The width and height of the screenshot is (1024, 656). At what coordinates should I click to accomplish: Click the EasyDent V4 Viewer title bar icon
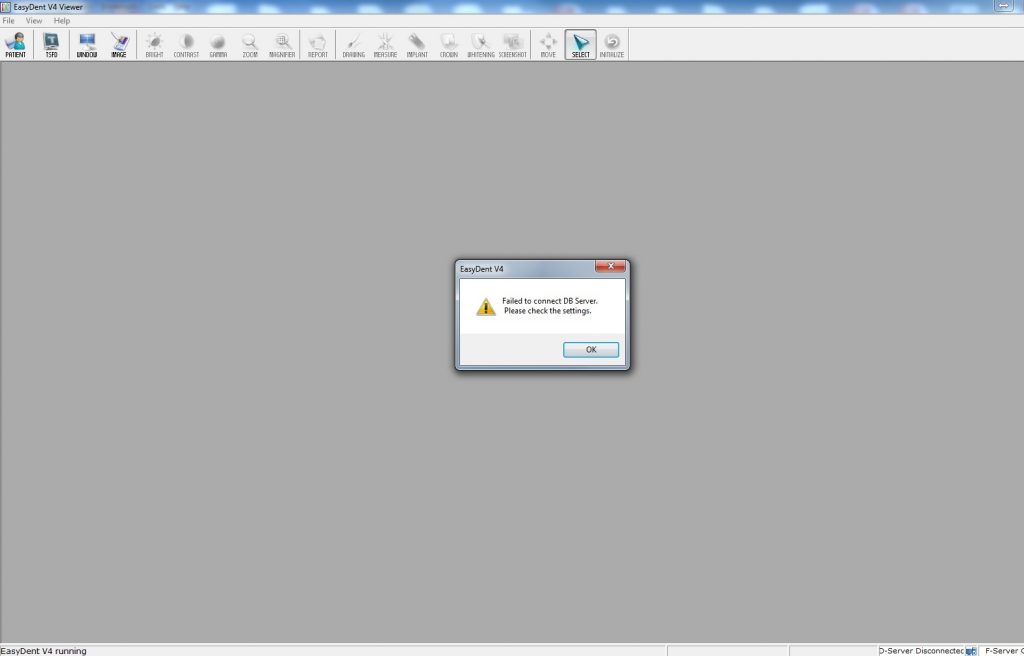click(6, 7)
